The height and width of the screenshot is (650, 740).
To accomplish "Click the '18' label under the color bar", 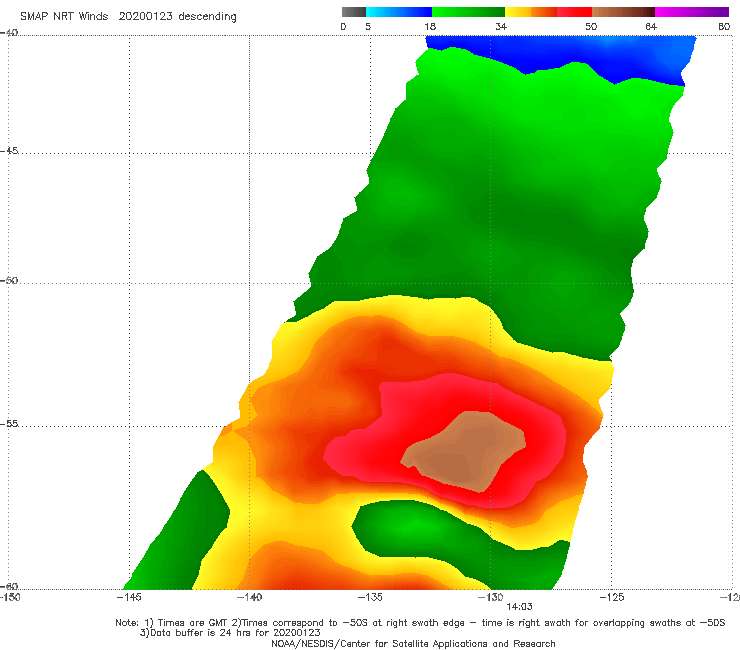I will point(430,27).
